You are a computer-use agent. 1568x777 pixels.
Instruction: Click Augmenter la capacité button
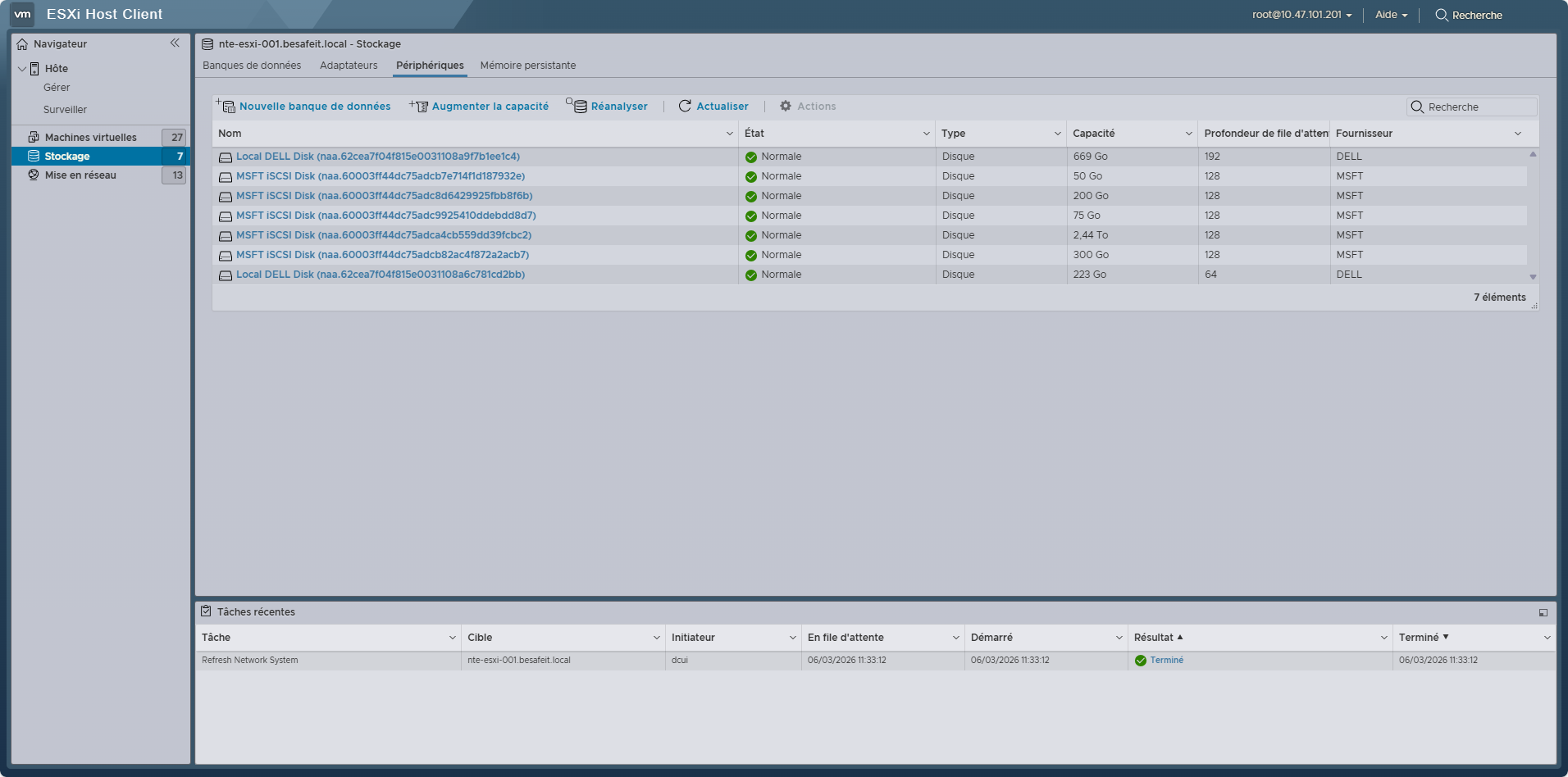click(x=479, y=107)
